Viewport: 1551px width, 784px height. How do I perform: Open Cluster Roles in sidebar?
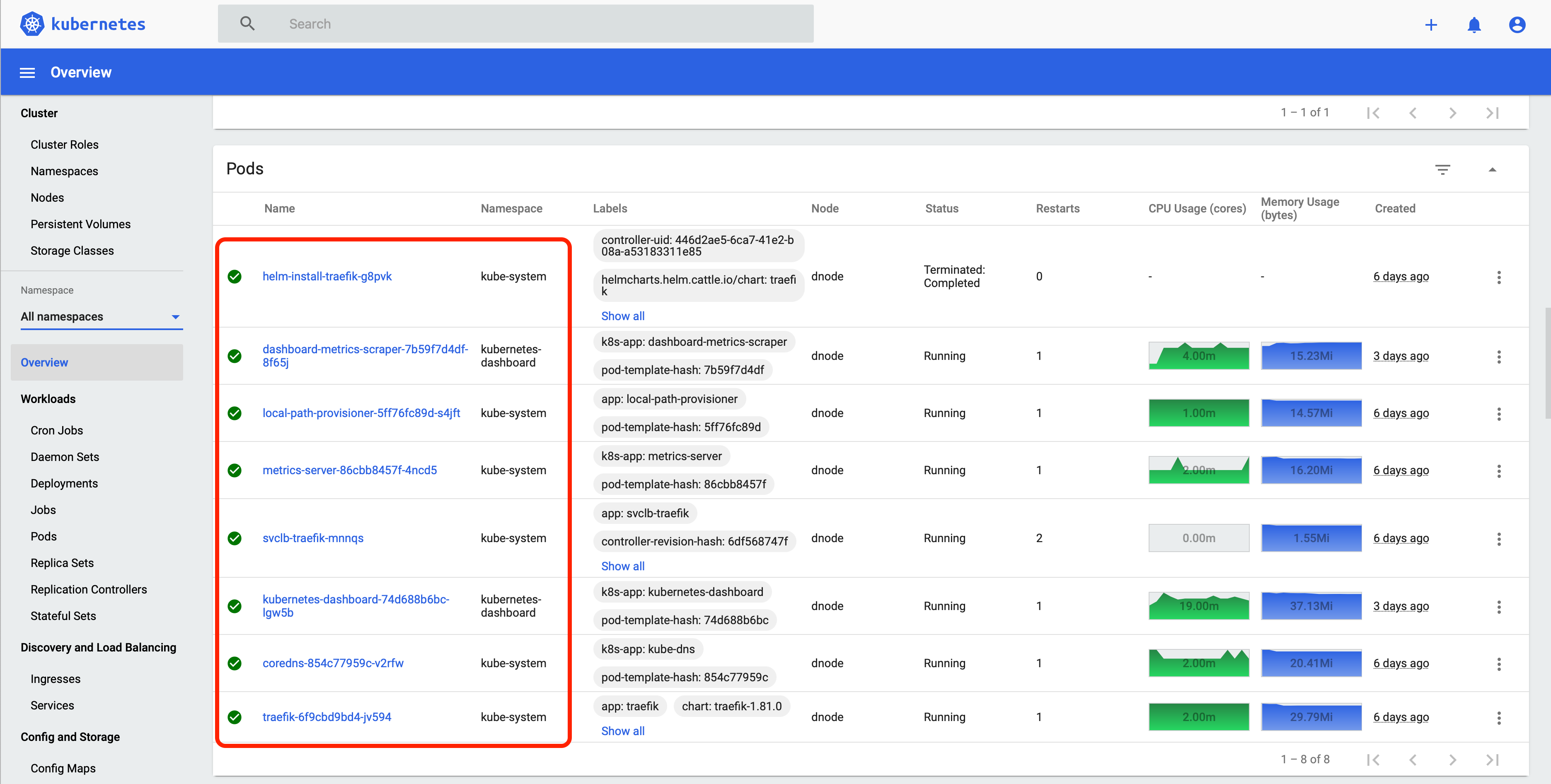pos(64,145)
